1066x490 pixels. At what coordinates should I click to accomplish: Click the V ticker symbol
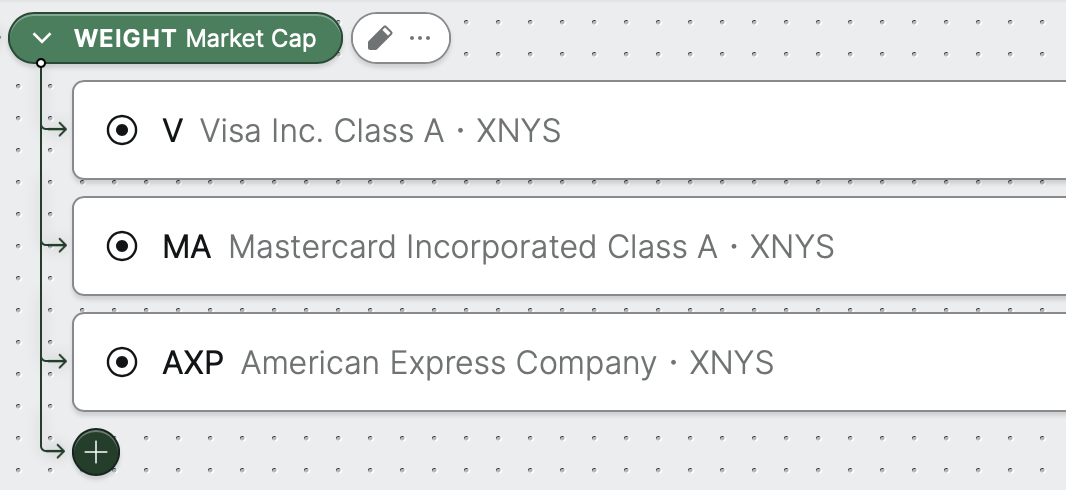(173, 130)
